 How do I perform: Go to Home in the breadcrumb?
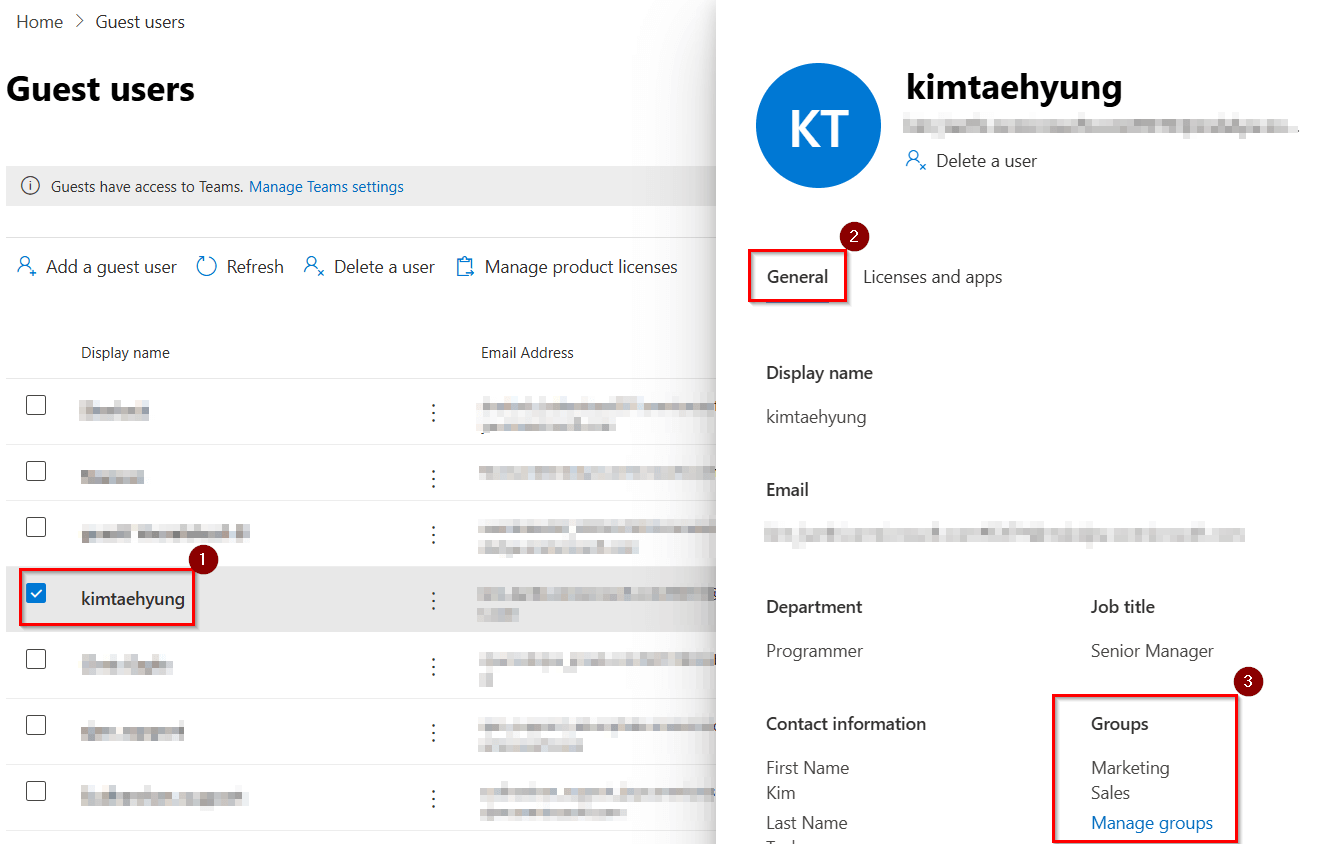pyautogui.click(x=40, y=22)
